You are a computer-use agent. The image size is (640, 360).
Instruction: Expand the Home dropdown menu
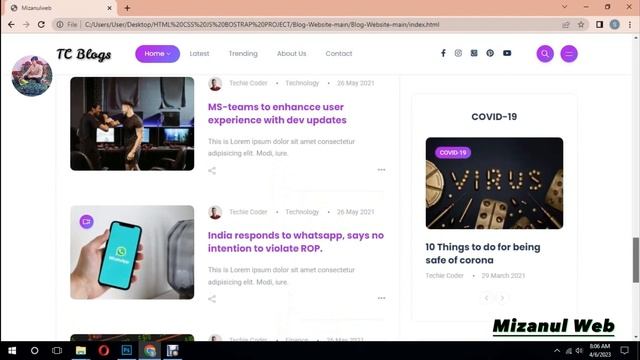[158, 54]
